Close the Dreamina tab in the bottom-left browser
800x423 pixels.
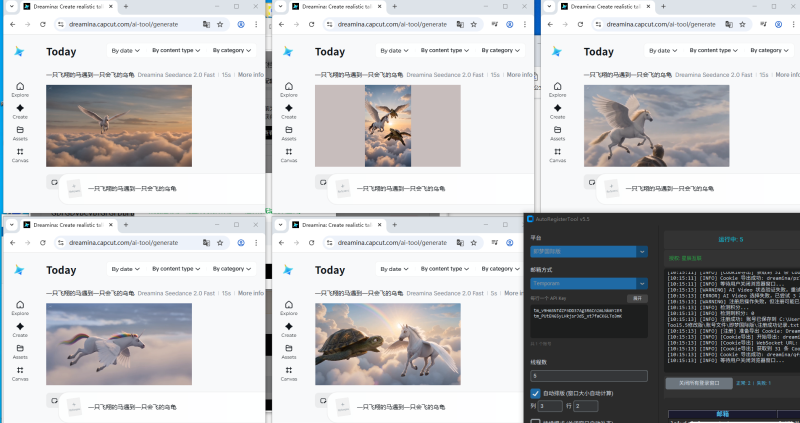coord(111,225)
